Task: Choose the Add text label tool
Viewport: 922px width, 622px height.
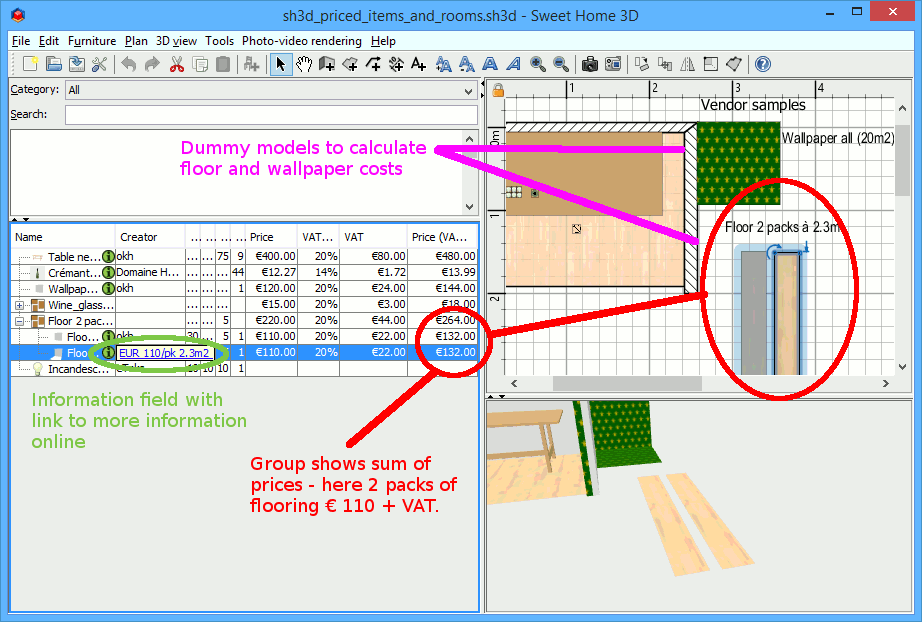Action: [x=419, y=63]
